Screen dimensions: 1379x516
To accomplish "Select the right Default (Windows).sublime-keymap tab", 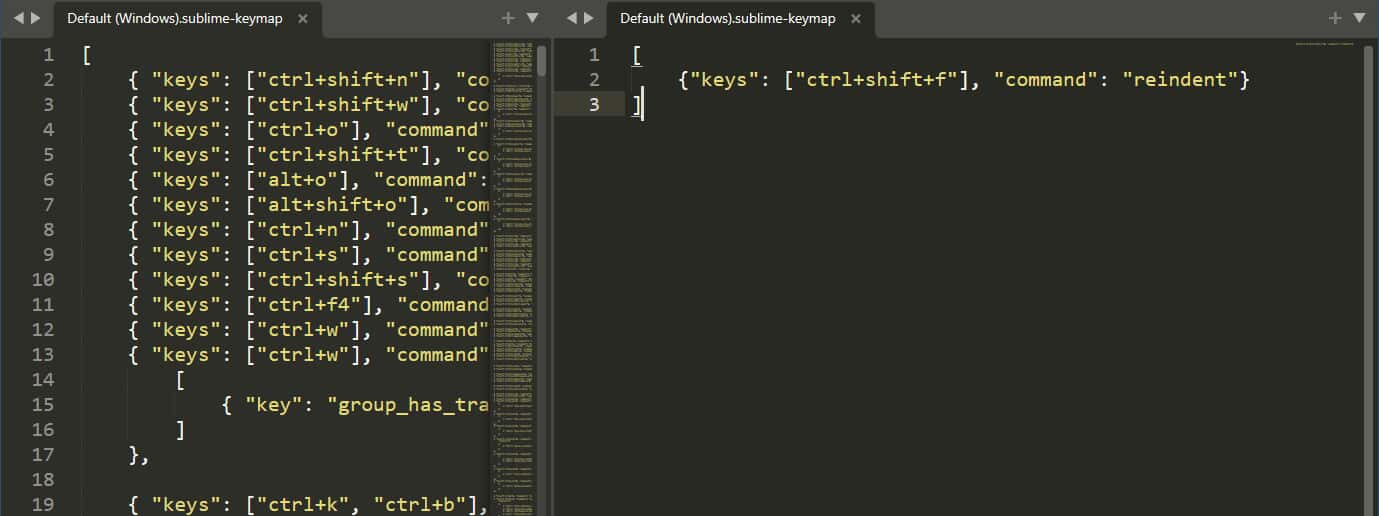I will point(727,19).
